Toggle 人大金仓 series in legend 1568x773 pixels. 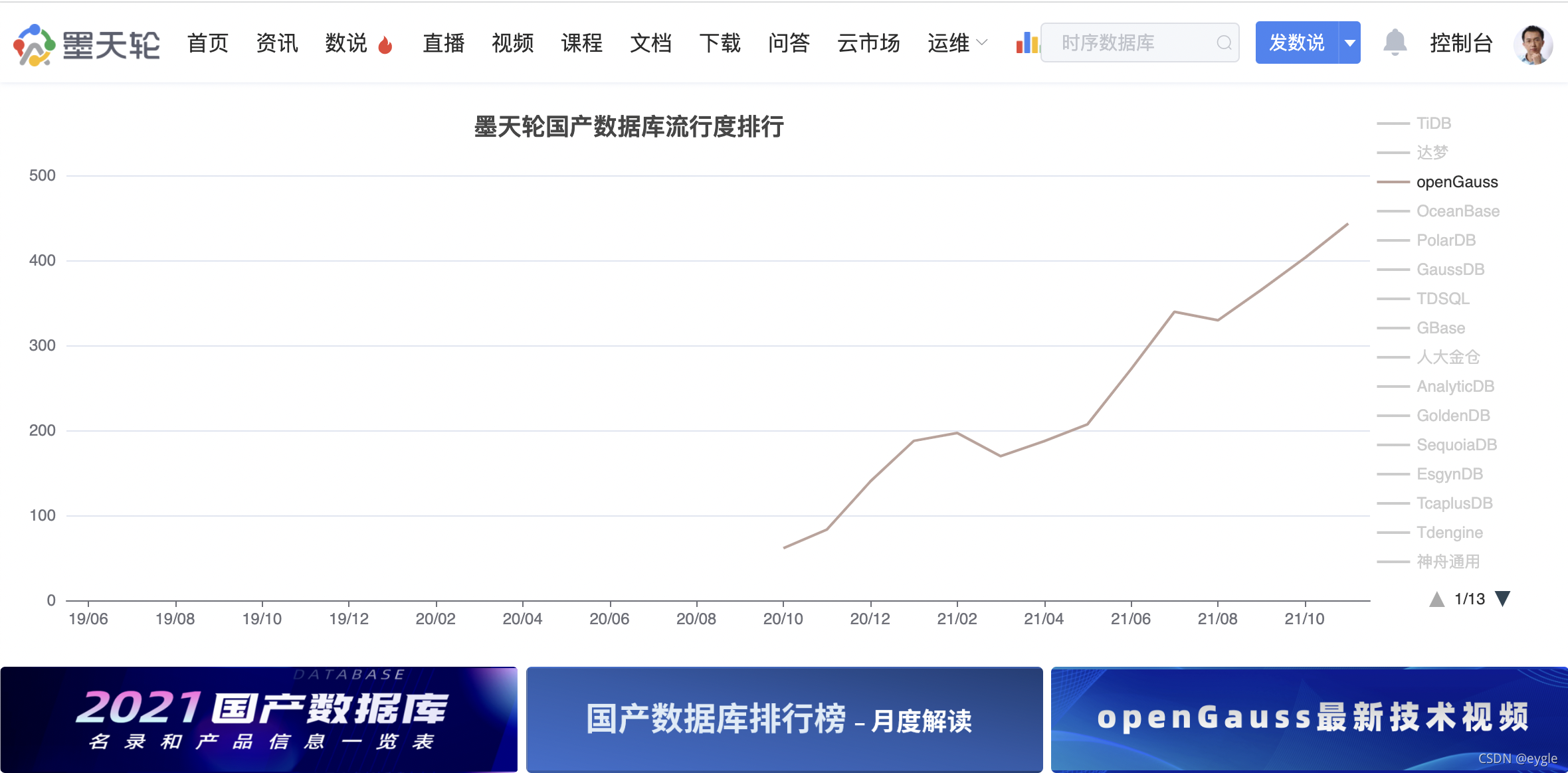pos(1428,357)
